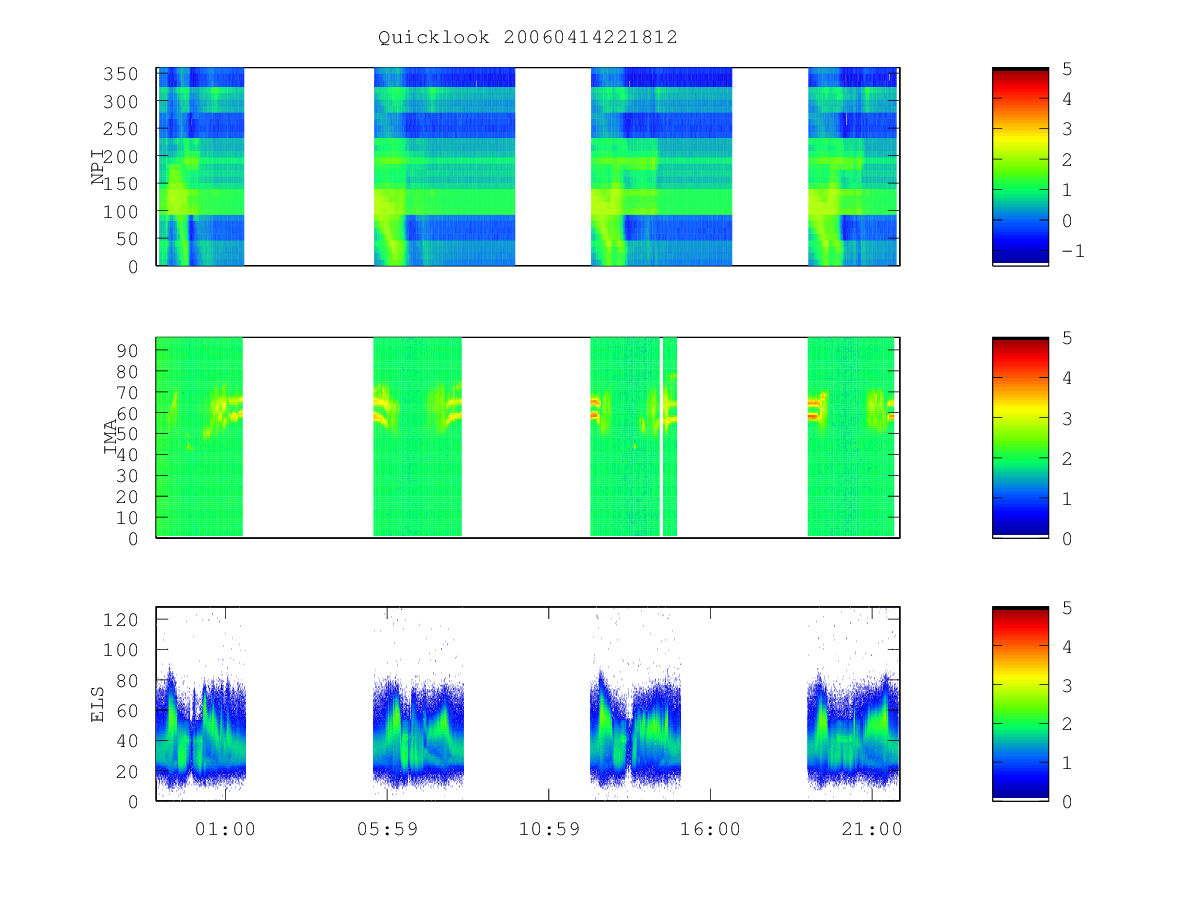Click the 100 tick on ELS axis
Viewport: 1200px width, 900px height.
[123, 650]
